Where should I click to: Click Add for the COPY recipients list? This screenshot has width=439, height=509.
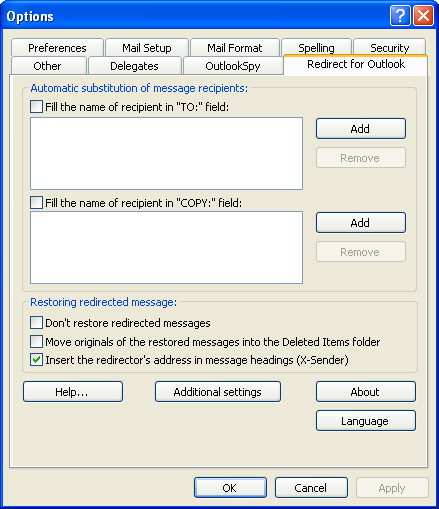coord(361,222)
